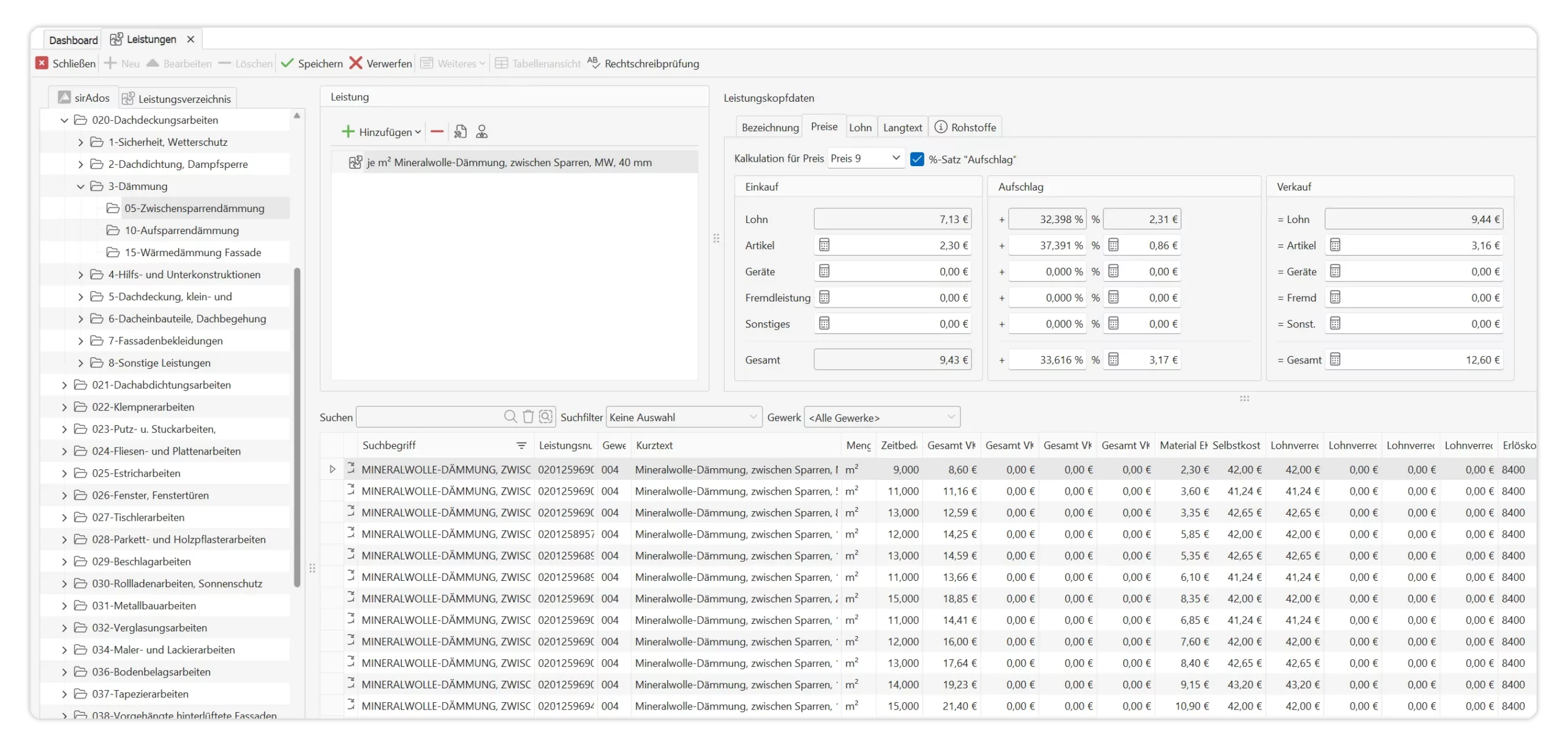Screen dimensions: 1568x747
Task: Click the document import icon beside minus
Action: pos(461,132)
